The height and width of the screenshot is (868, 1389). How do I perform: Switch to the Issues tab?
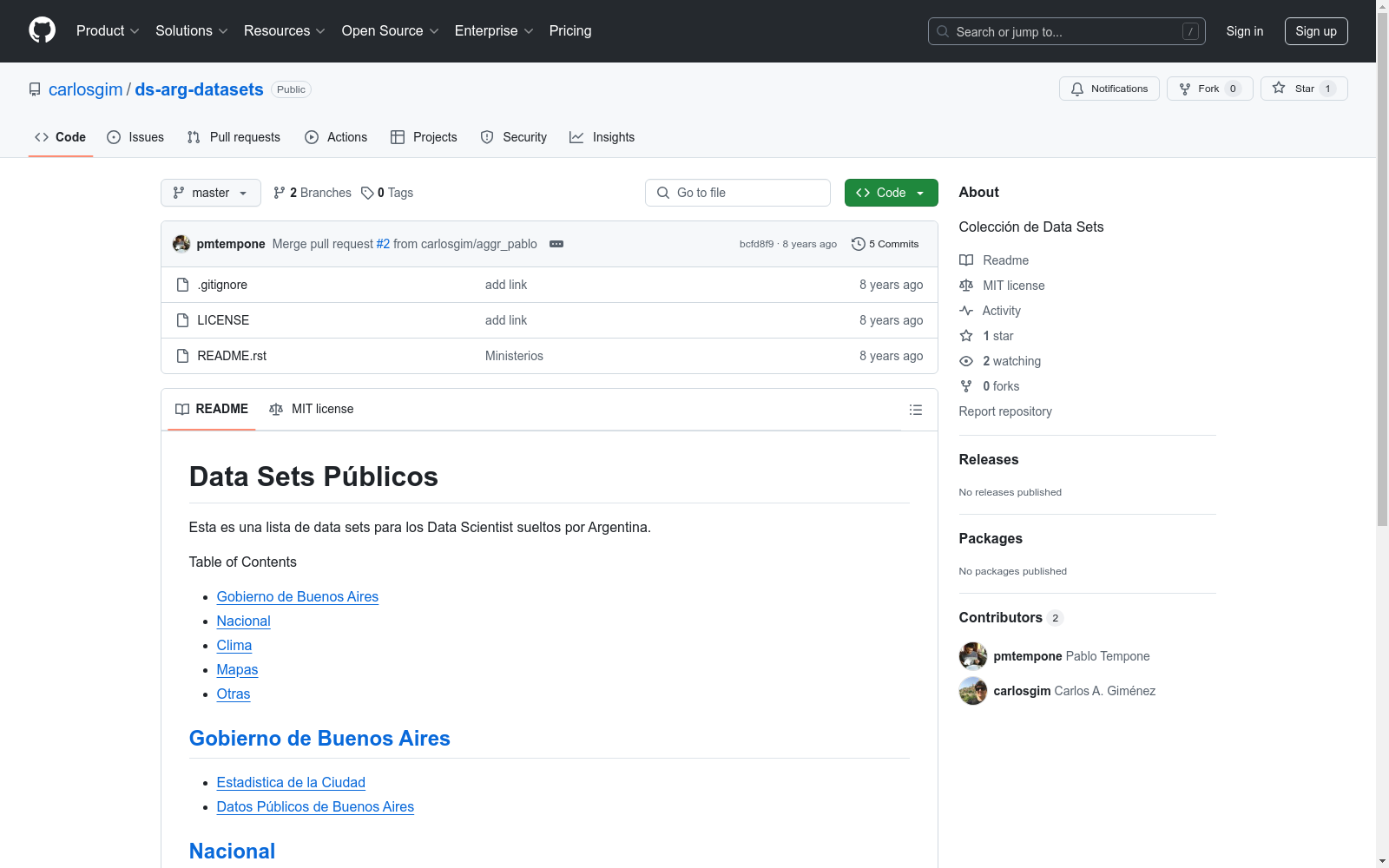(135, 137)
